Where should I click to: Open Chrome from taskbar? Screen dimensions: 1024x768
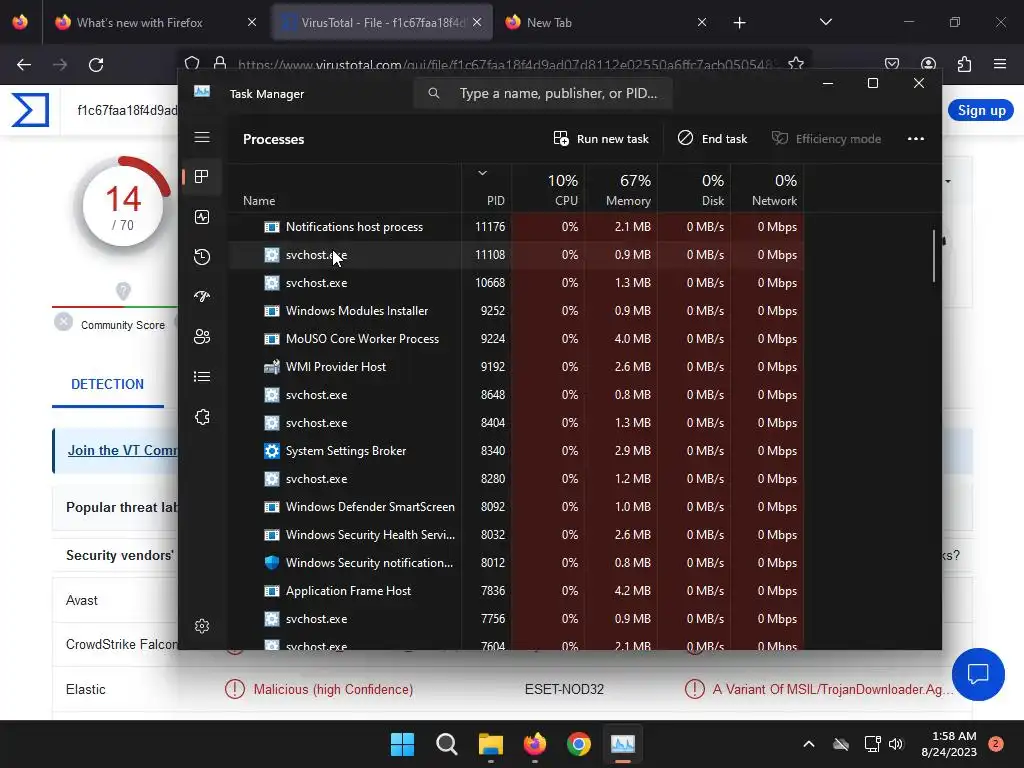[579, 744]
